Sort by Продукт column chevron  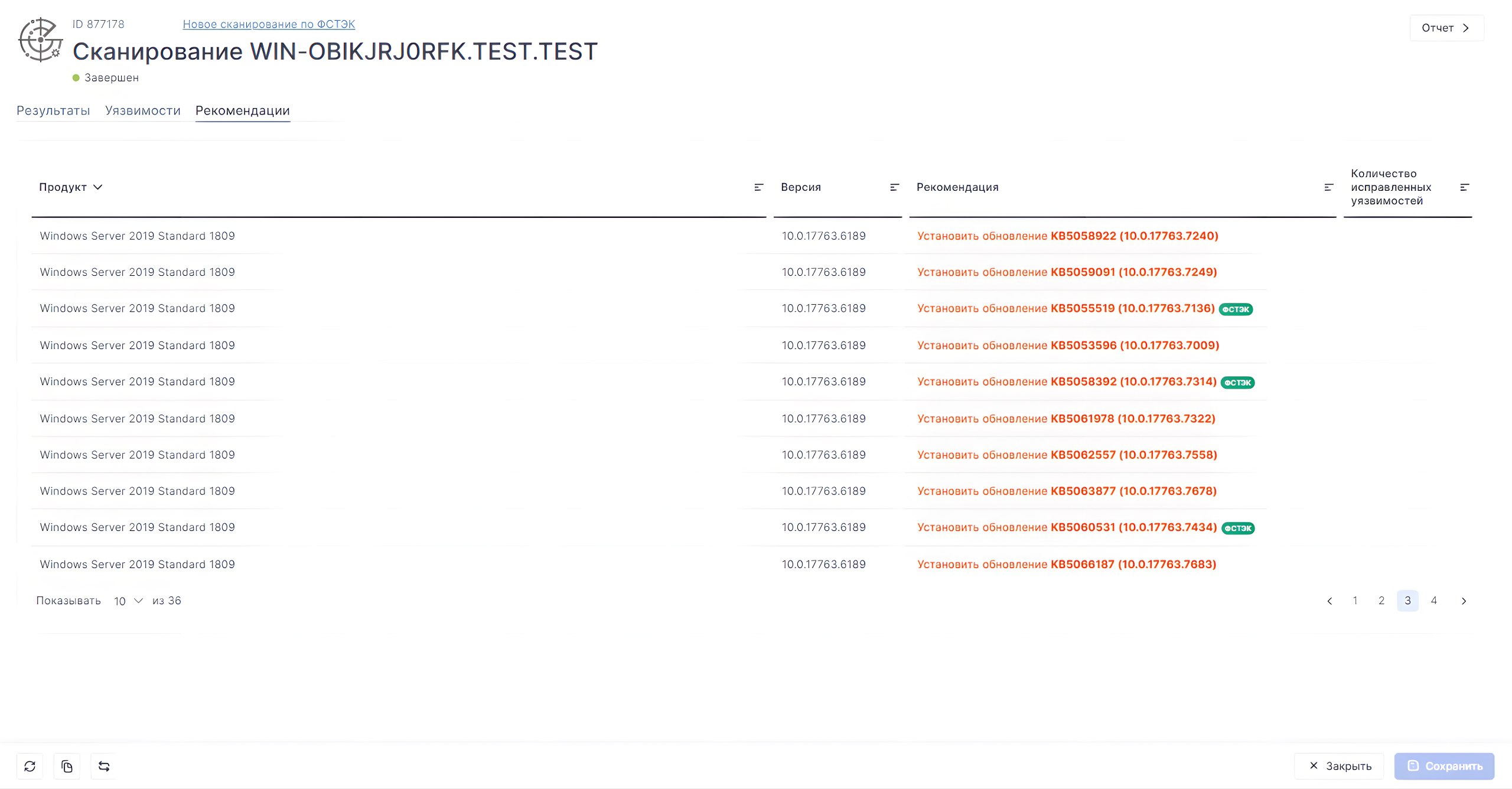coord(98,187)
